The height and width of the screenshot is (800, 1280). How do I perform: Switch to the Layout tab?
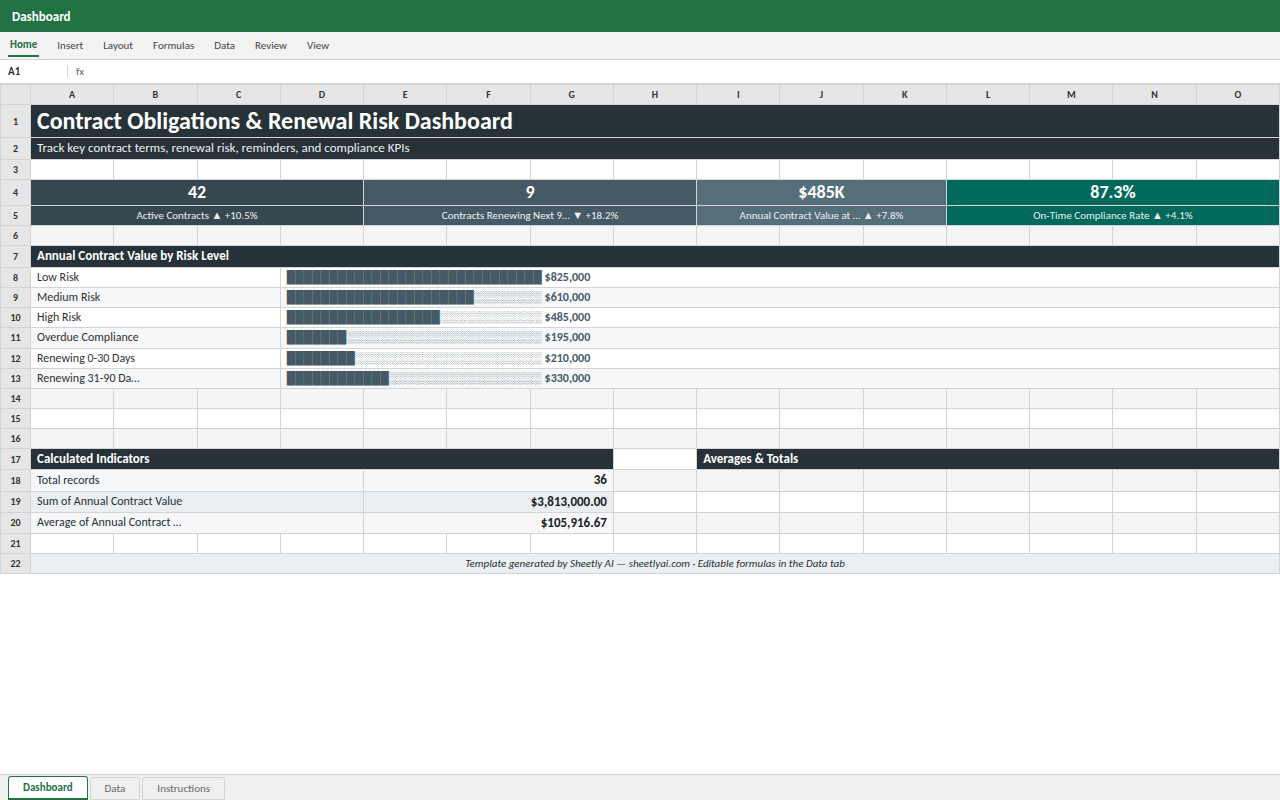[x=118, y=45]
